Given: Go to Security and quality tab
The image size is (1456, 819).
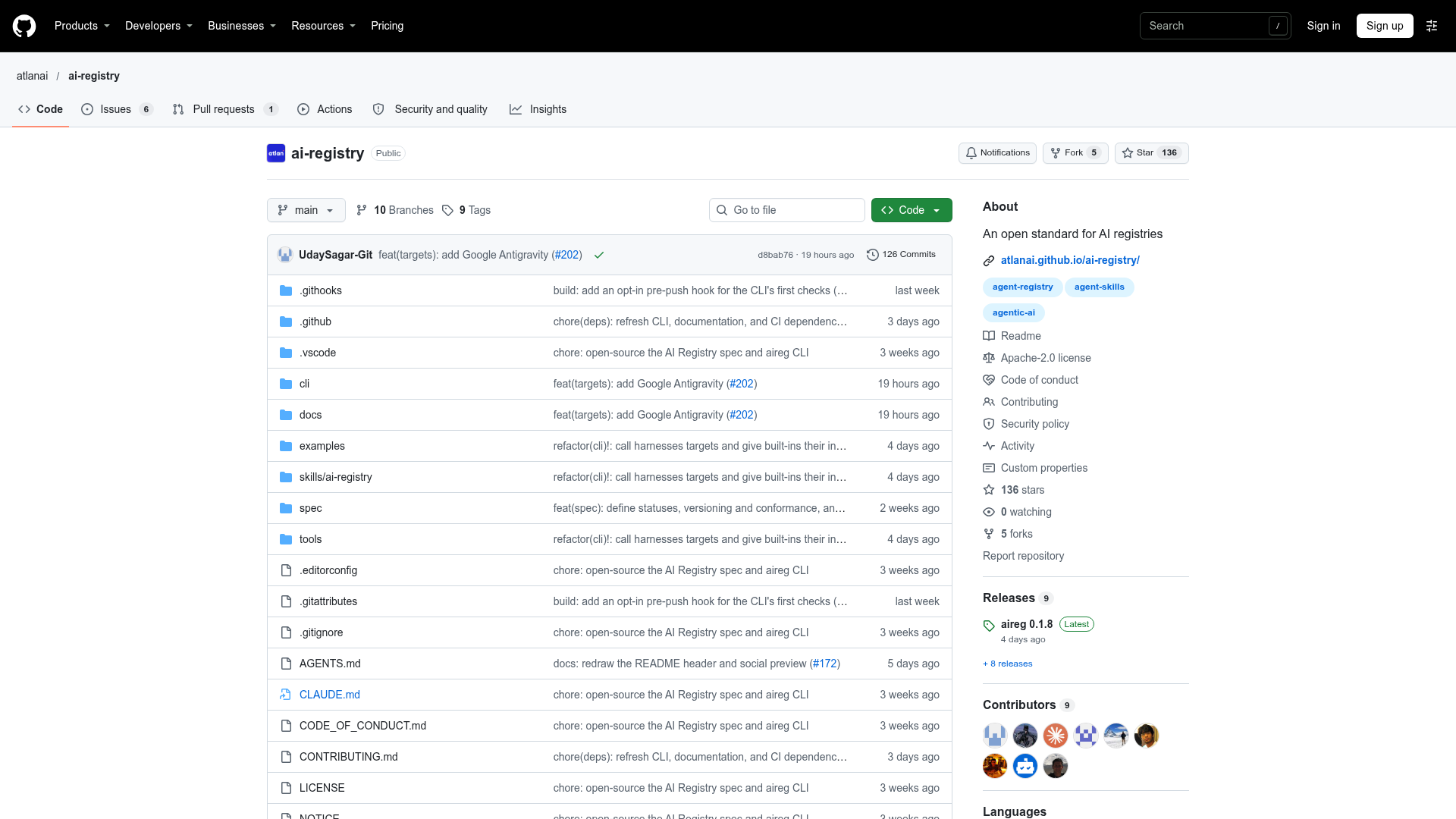Looking at the screenshot, I should click(x=431, y=109).
